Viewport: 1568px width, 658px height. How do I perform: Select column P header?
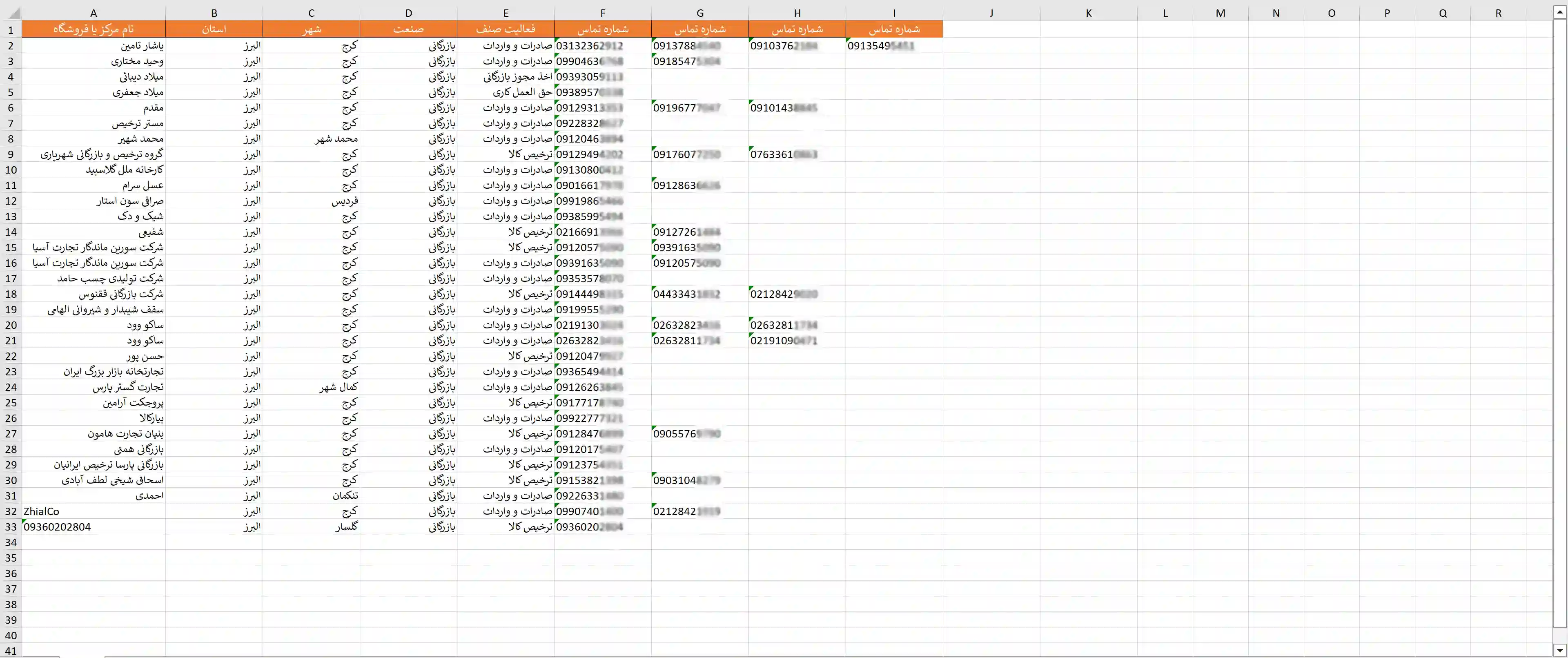pos(1387,13)
